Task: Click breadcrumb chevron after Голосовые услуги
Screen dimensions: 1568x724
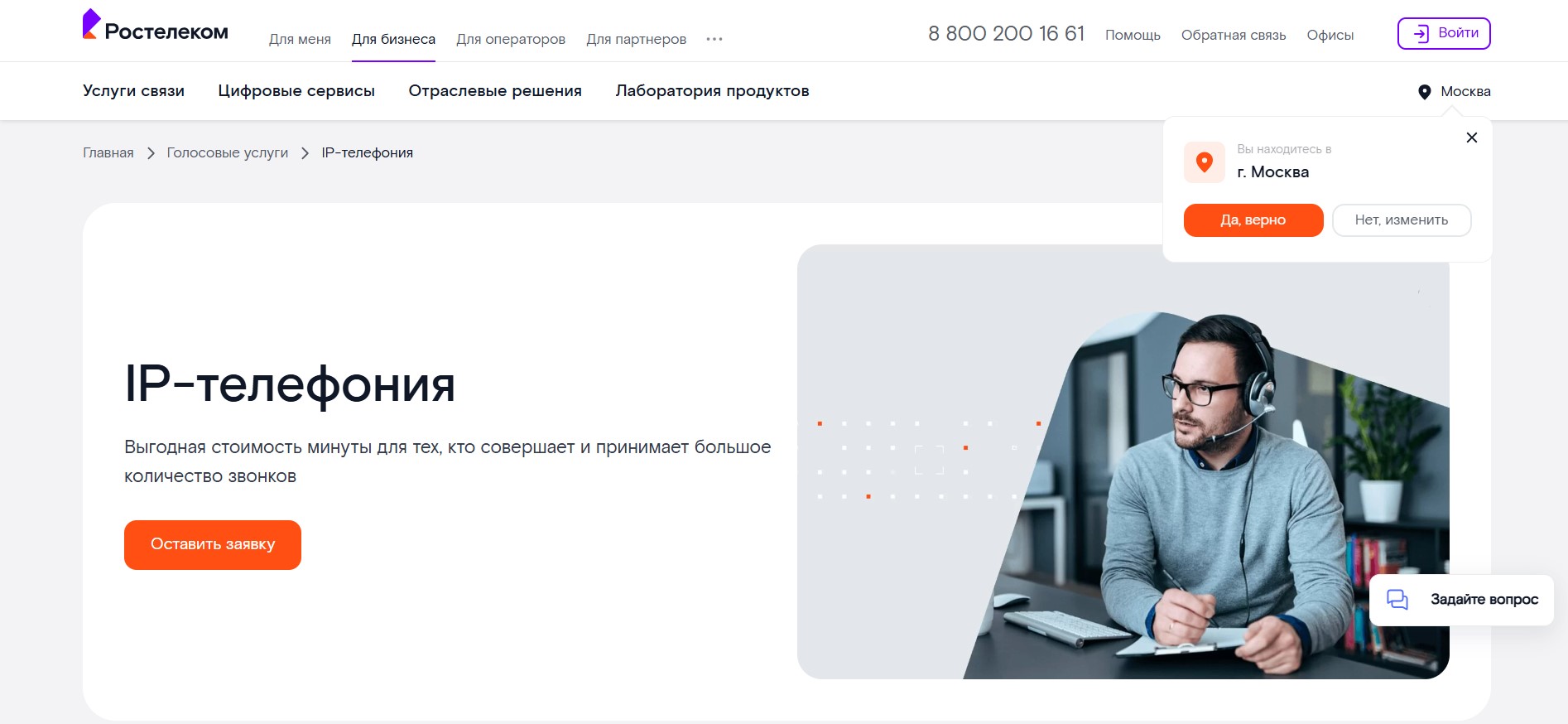Action: coord(305,153)
